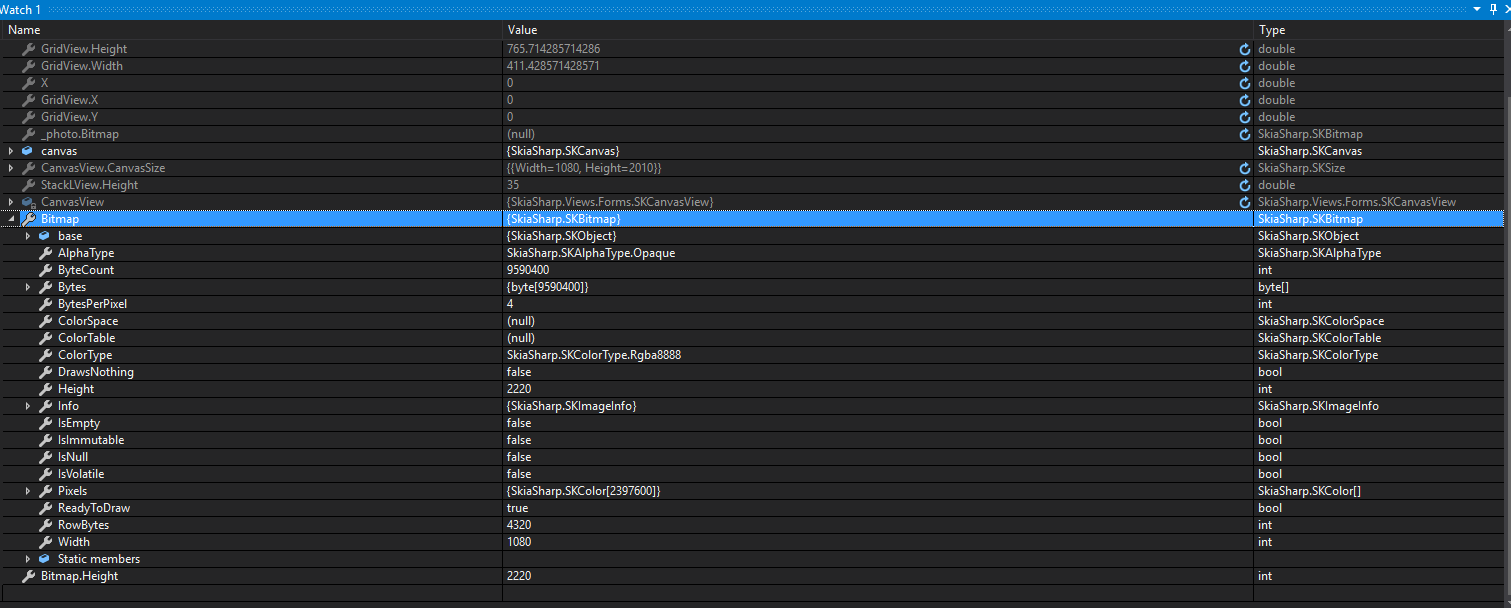
Task: Select the value 411.428571428571
Action: pyautogui.click(x=553, y=66)
